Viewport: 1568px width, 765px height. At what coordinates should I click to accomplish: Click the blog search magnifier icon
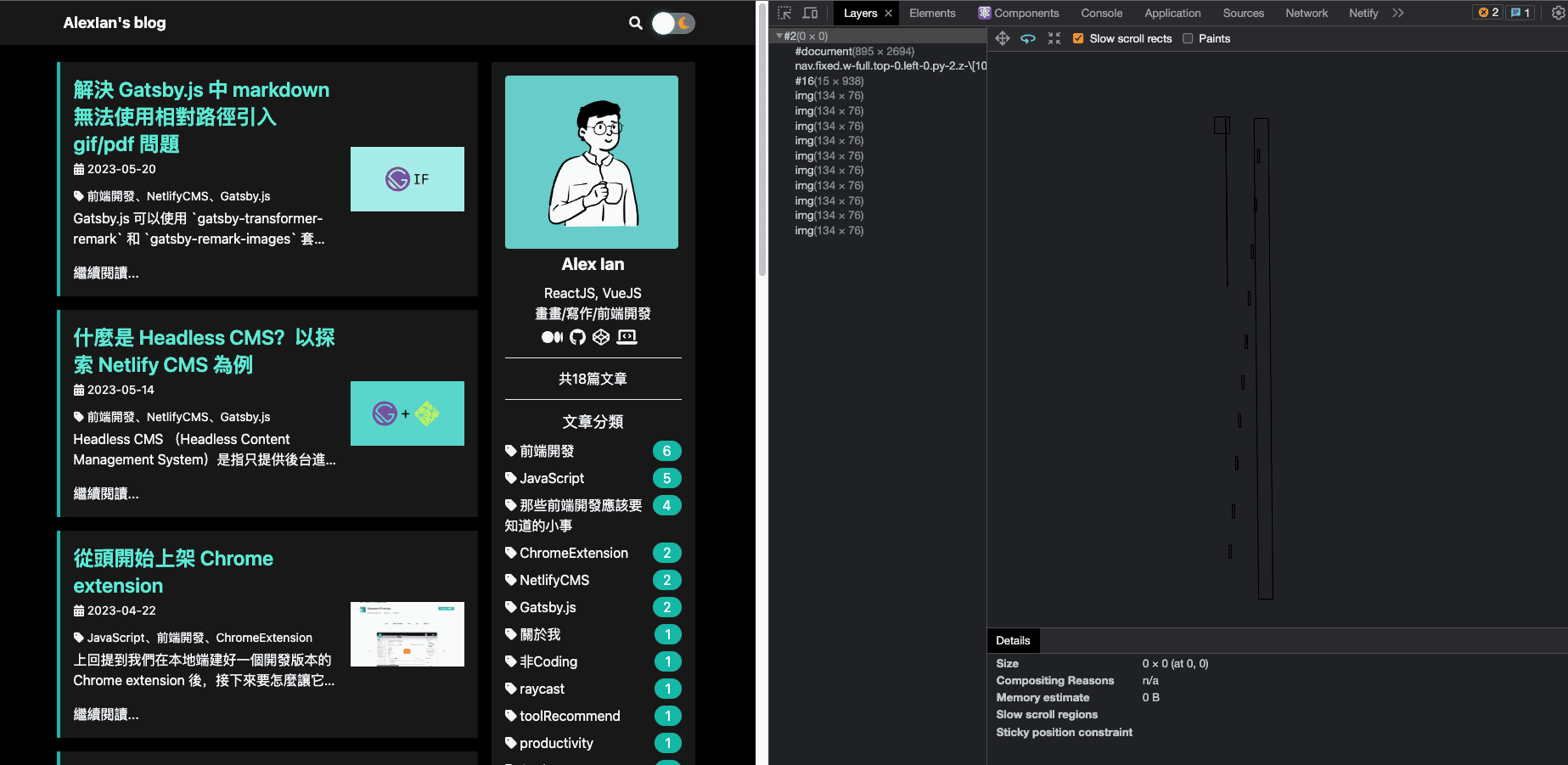[x=635, y=23]
